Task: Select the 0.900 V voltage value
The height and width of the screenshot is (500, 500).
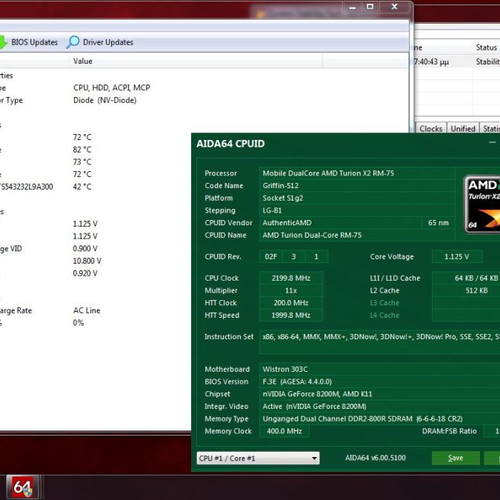Action: tap(85, 249)
